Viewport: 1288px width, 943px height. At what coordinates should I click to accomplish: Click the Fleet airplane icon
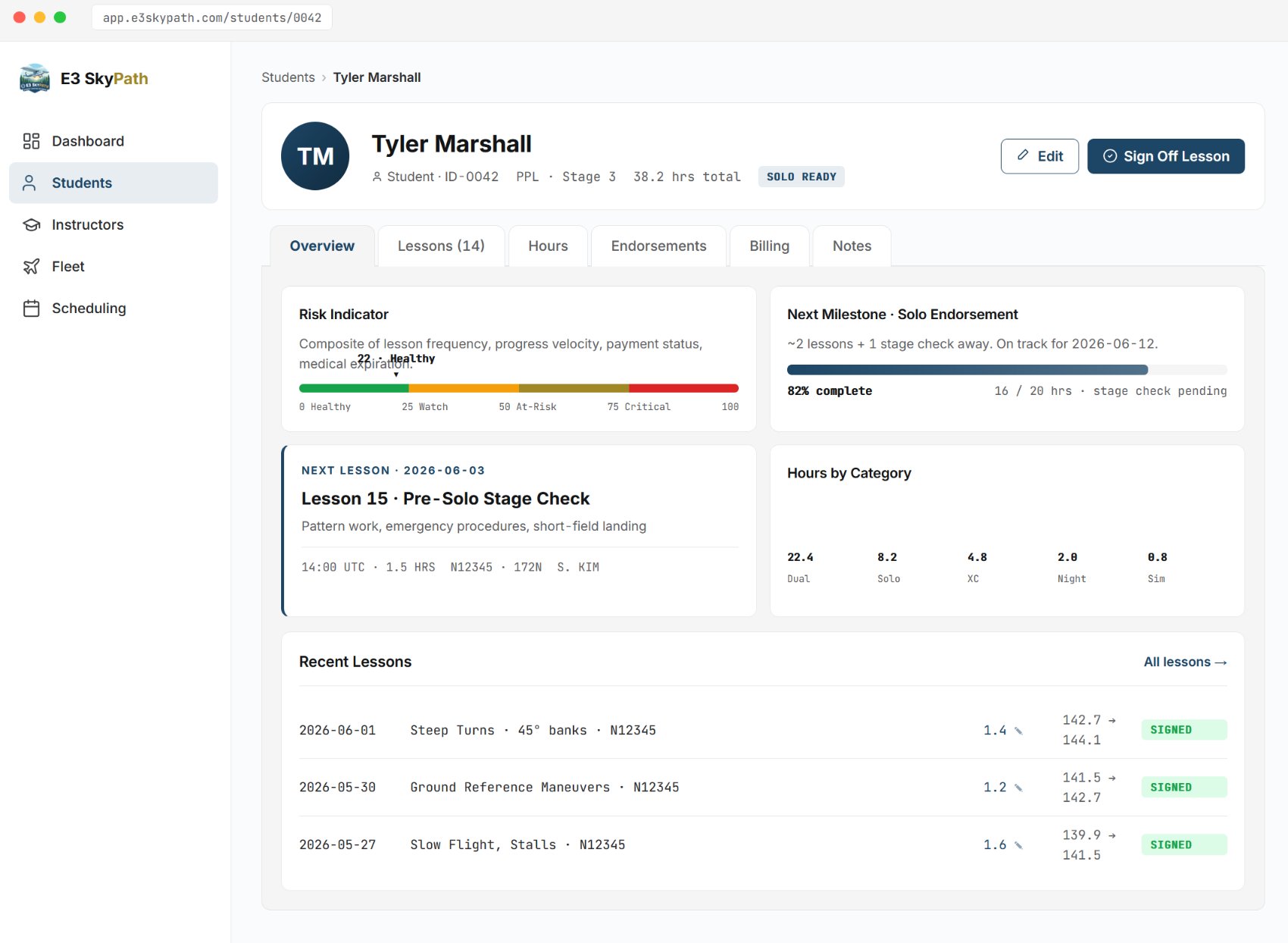pos(31,266)
